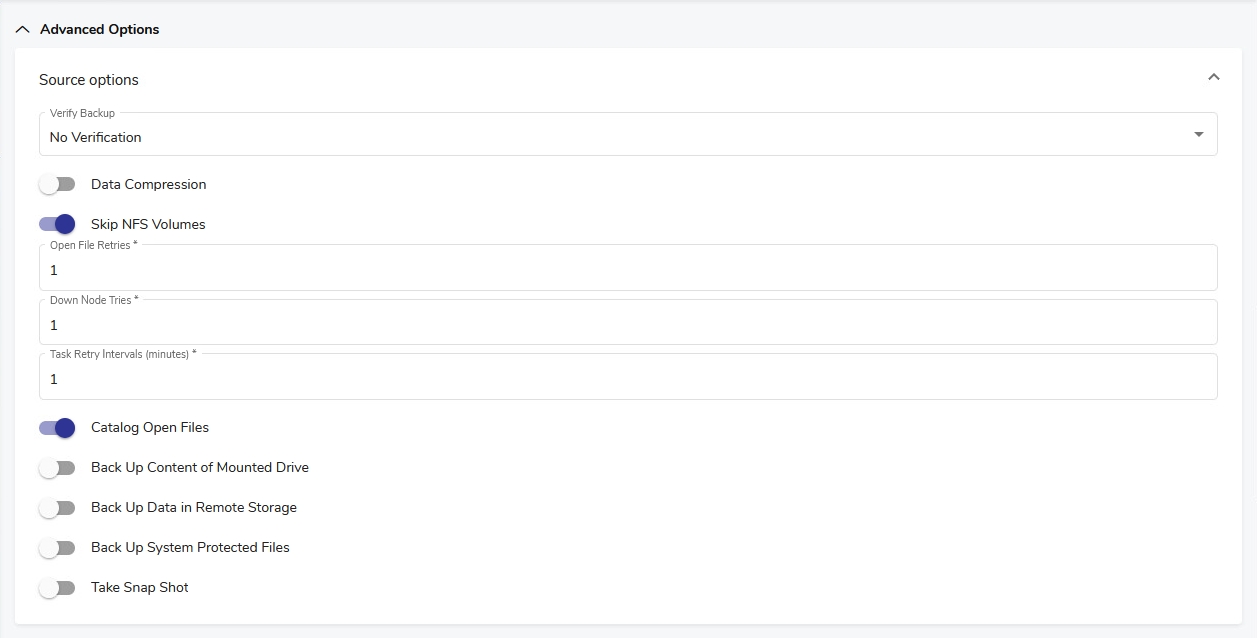Turn on the Take Snap Shot switch
1257x638 pixels.
(57, 588)
